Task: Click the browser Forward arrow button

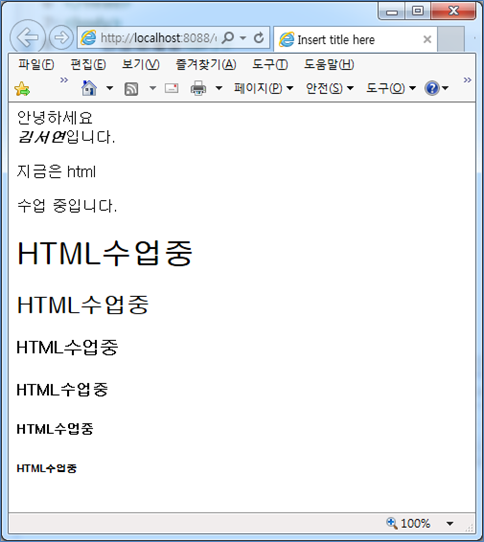Action: (61, 37)
